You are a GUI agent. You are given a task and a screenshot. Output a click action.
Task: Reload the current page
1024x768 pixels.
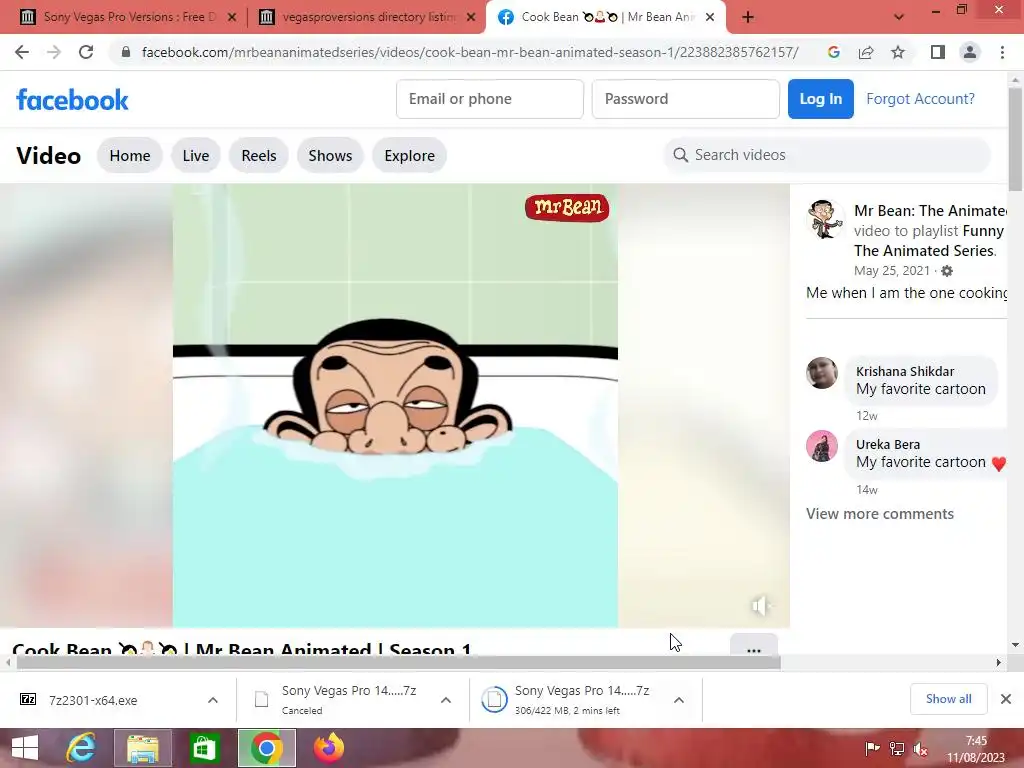coord(86,52)
